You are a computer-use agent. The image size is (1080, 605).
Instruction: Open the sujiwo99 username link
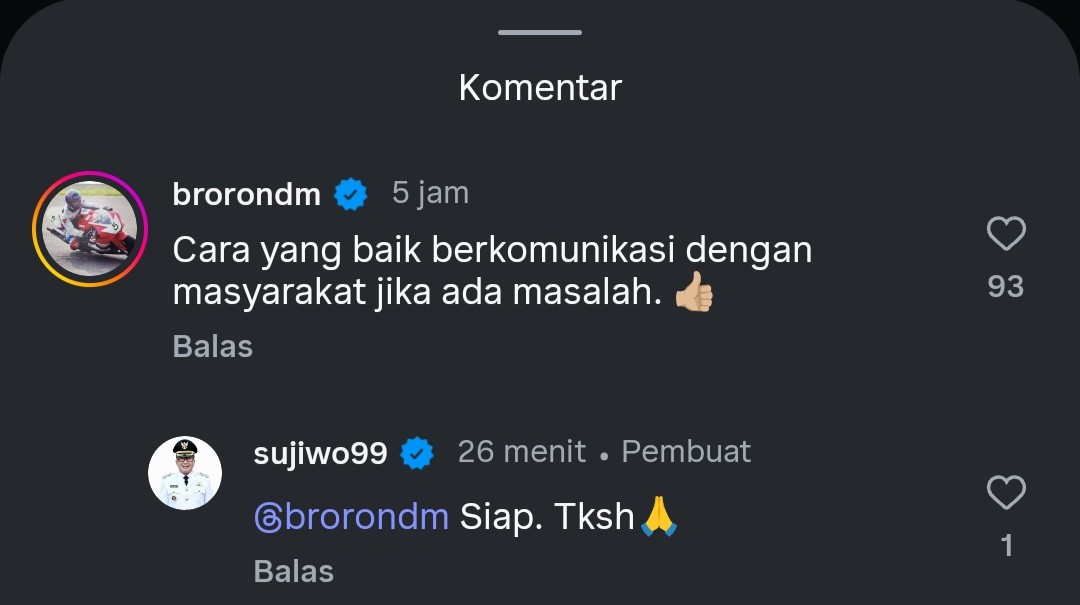[320, 453]
